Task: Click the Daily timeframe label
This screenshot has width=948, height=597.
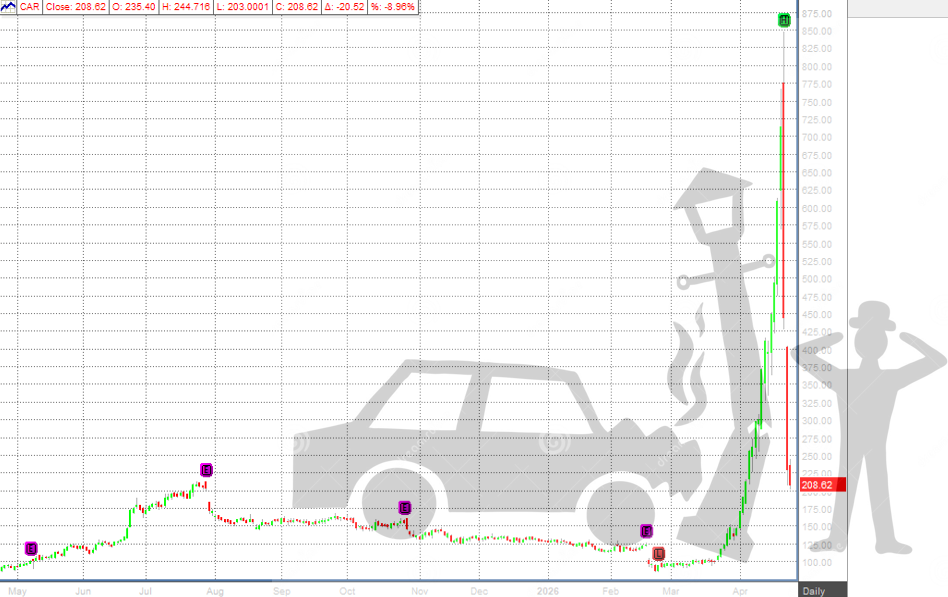Action: coord(813,590)
